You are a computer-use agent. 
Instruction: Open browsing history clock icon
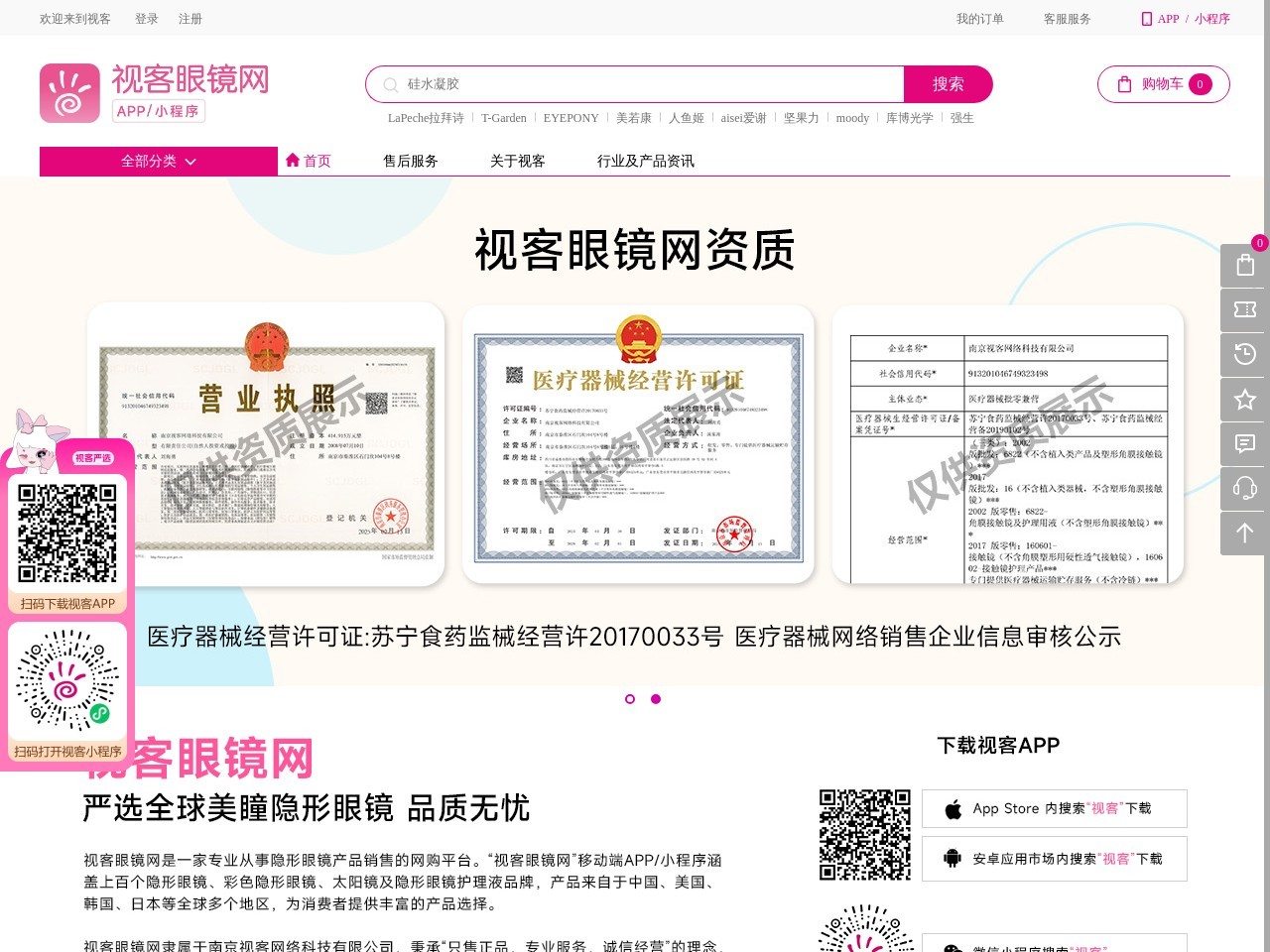(1245, 355)
